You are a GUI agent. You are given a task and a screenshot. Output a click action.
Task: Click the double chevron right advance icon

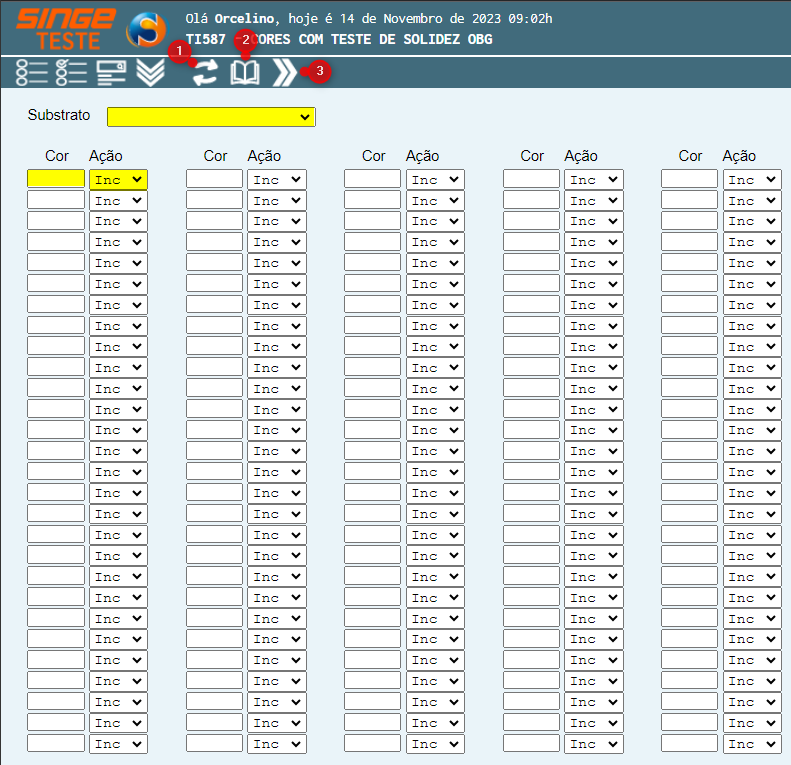(285, 73)
